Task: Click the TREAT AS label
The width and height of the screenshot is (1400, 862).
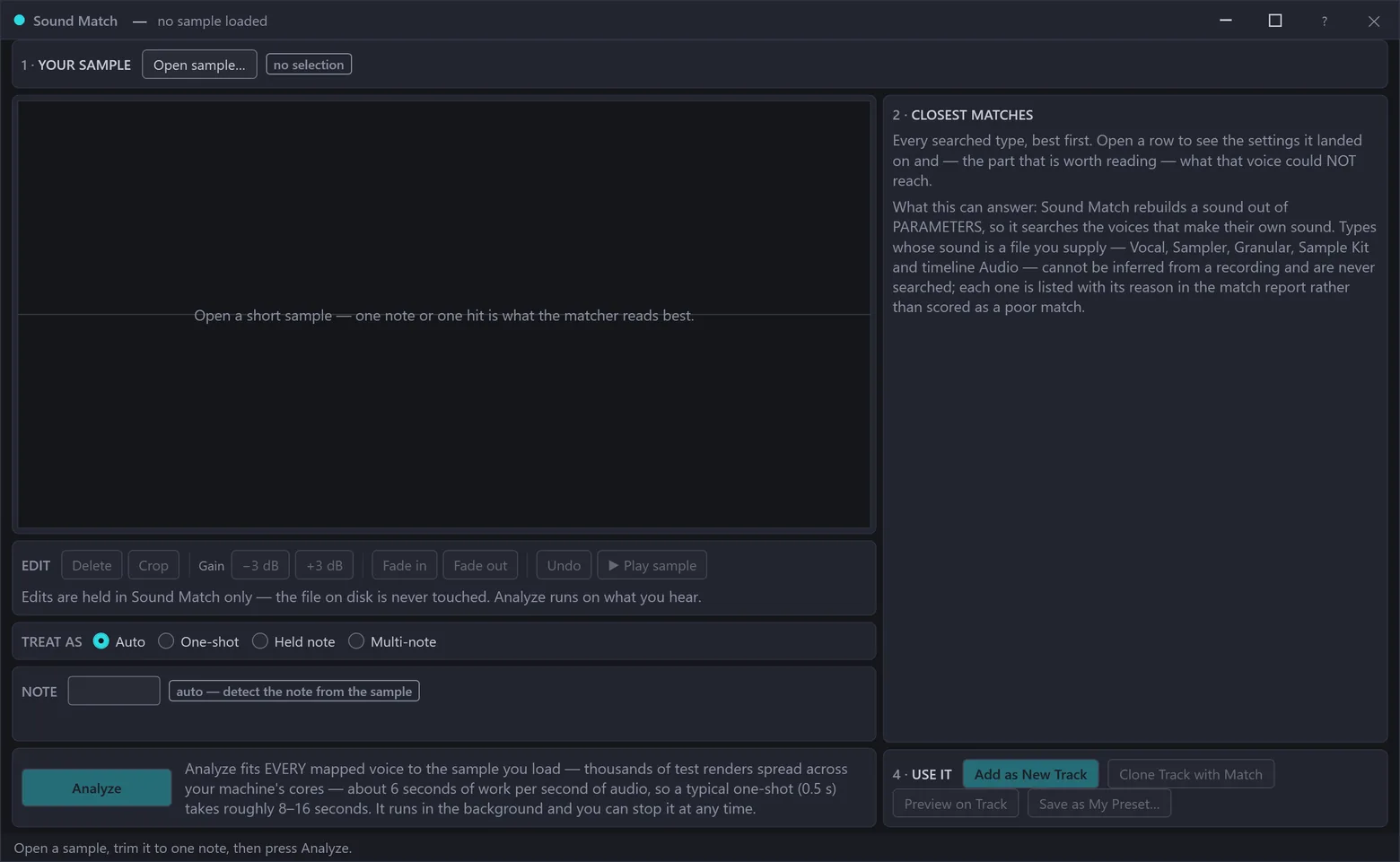Action: (x=51, y=641)
